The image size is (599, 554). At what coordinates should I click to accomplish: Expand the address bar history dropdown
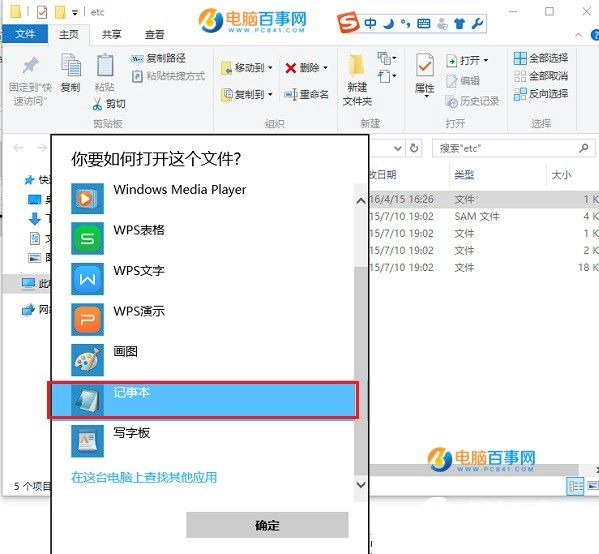coord(398,148)
